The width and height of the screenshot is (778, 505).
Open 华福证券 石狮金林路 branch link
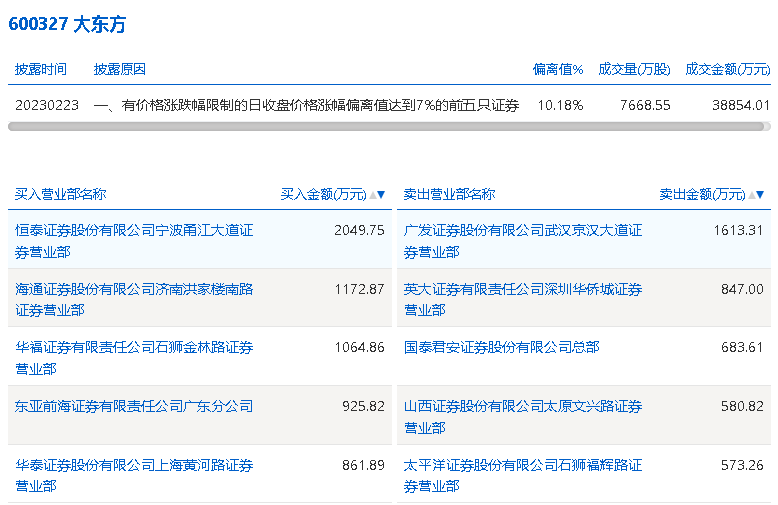coord(134,358)
